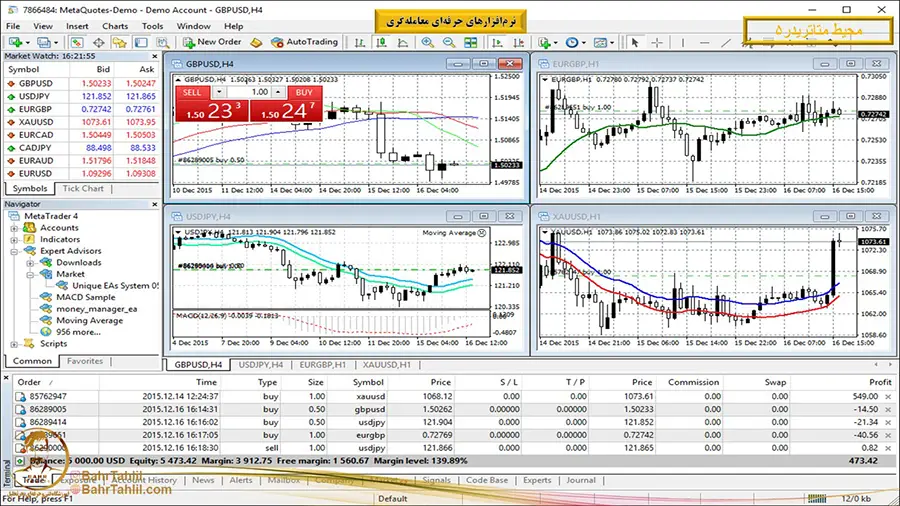Switch to the Favorites tab in Navigator

(84, 361)
